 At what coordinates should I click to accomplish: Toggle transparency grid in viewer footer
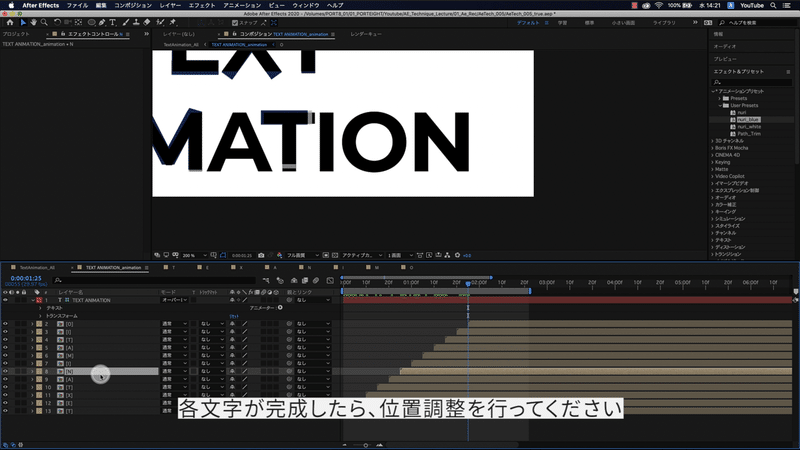pyautogui.click(x=335, y=255)
